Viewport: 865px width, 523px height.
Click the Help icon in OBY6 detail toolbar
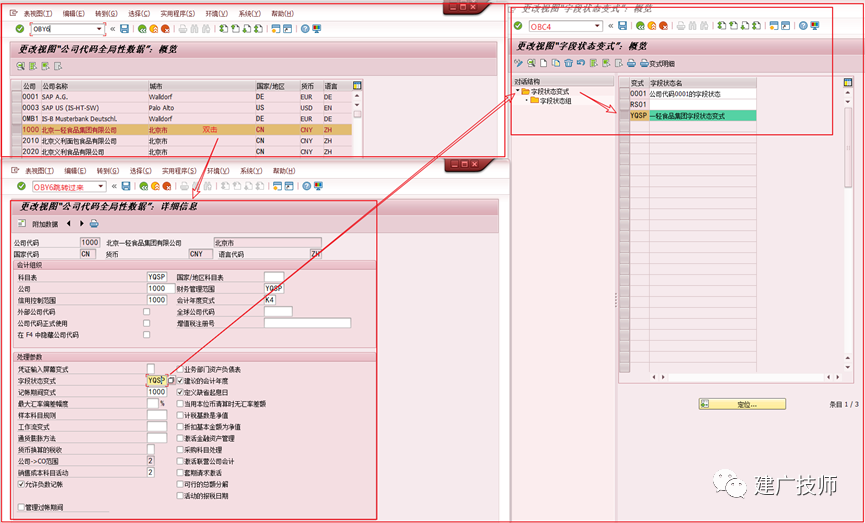(306, 186)
